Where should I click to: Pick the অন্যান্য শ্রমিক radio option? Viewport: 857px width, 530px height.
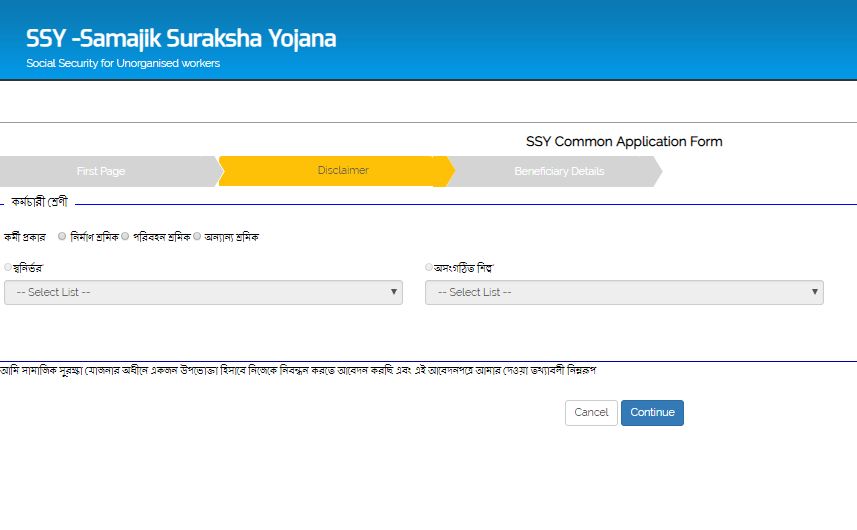tap(197, 237)
